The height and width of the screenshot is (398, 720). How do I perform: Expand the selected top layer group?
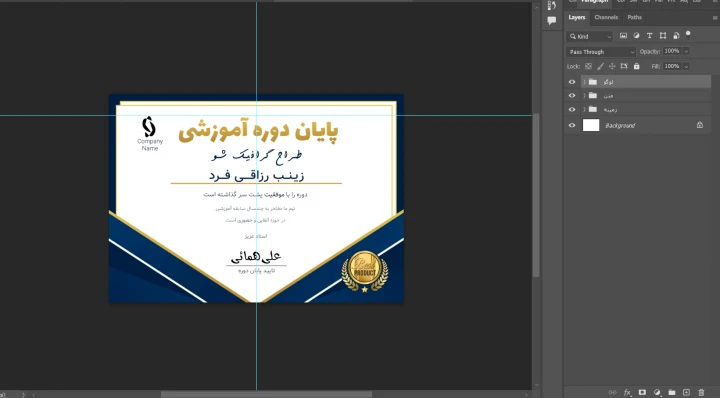coord(584,82)
